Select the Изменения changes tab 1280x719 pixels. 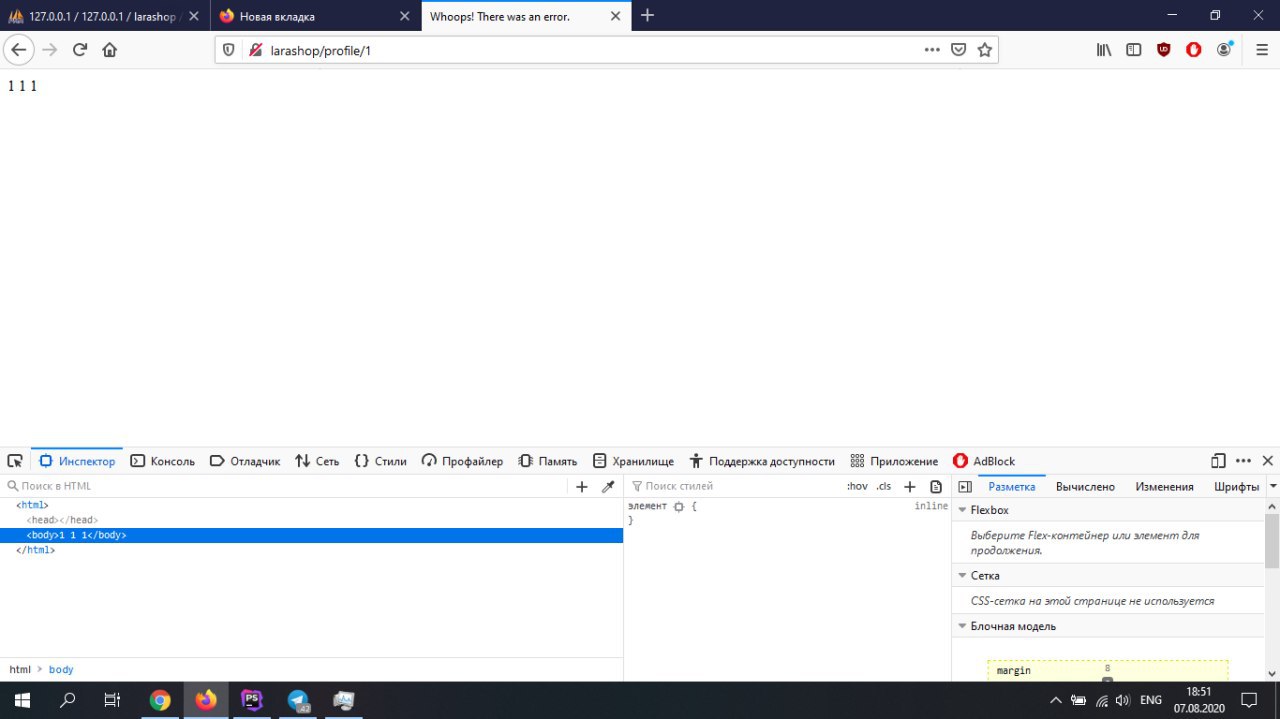[x=1164, y=487]
